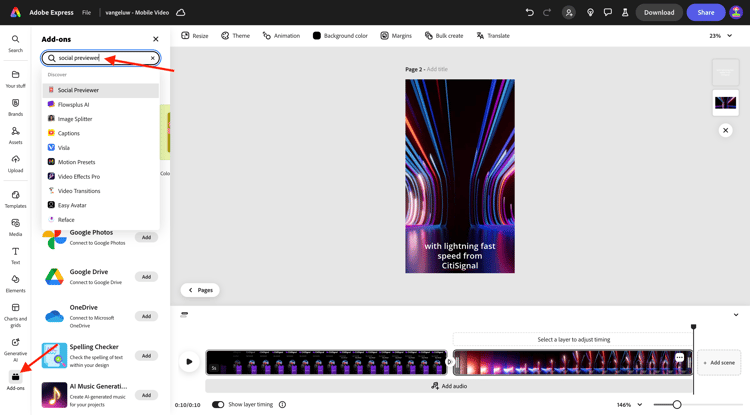Select Video Effects Pro suggestion
The height and width of the screenshot is (415, 750).
[100, 176]
